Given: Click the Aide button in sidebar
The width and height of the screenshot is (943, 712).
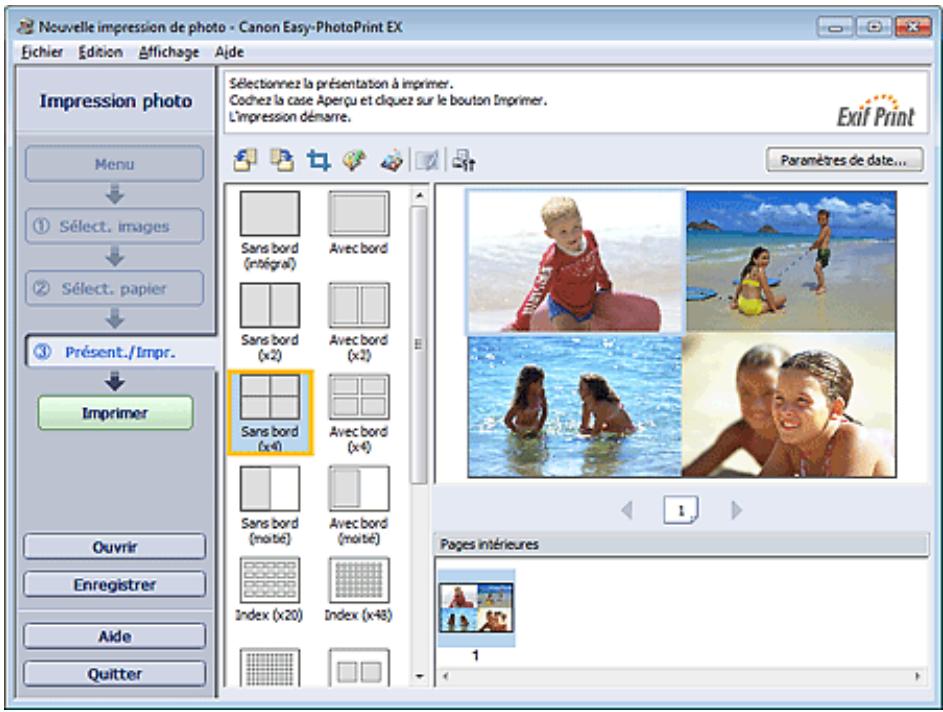Looking at the screenshot, I should coord(114,636).
